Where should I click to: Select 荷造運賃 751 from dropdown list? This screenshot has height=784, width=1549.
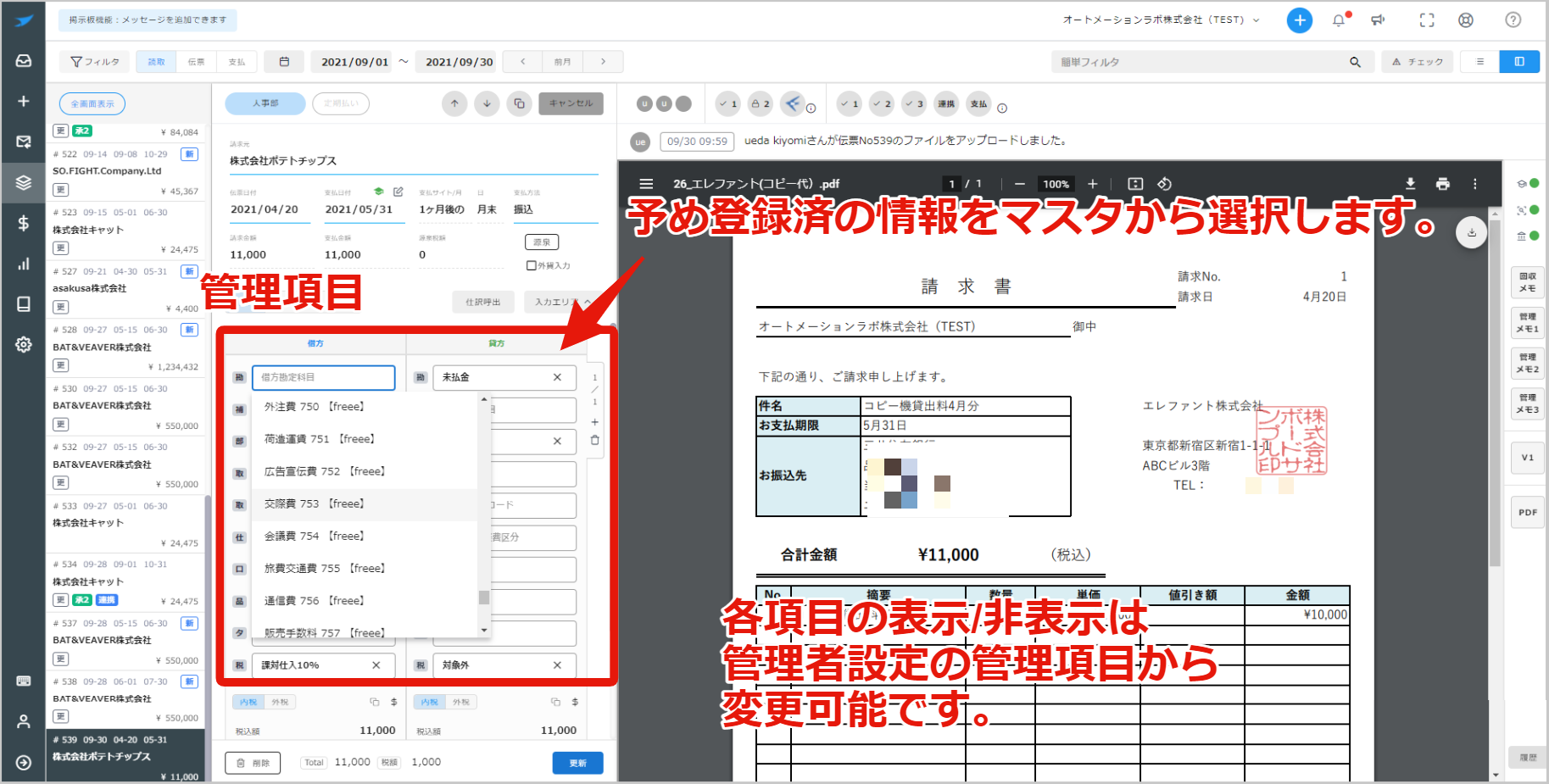click(x=365, y=439)
